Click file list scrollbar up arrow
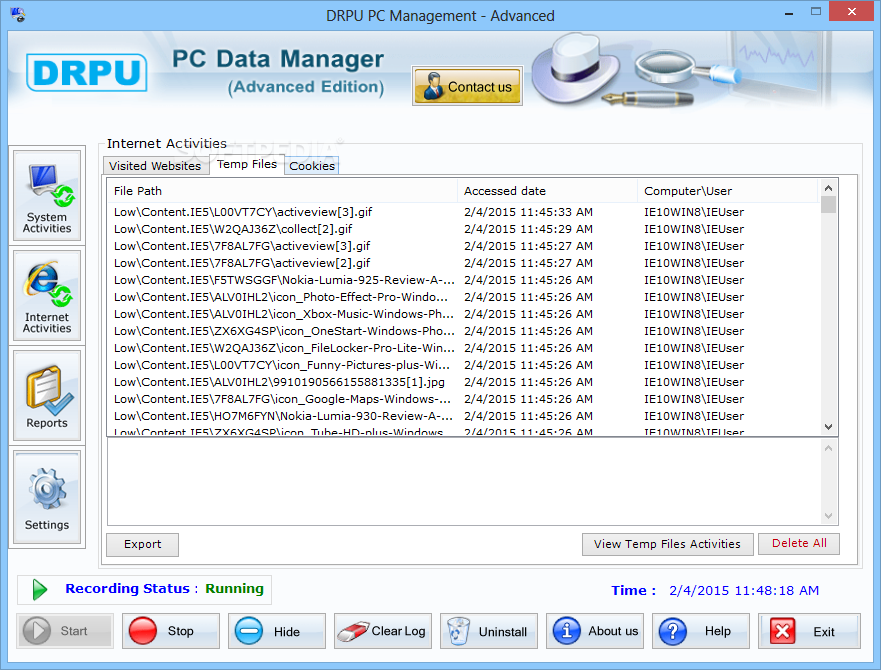 point(828,188)
